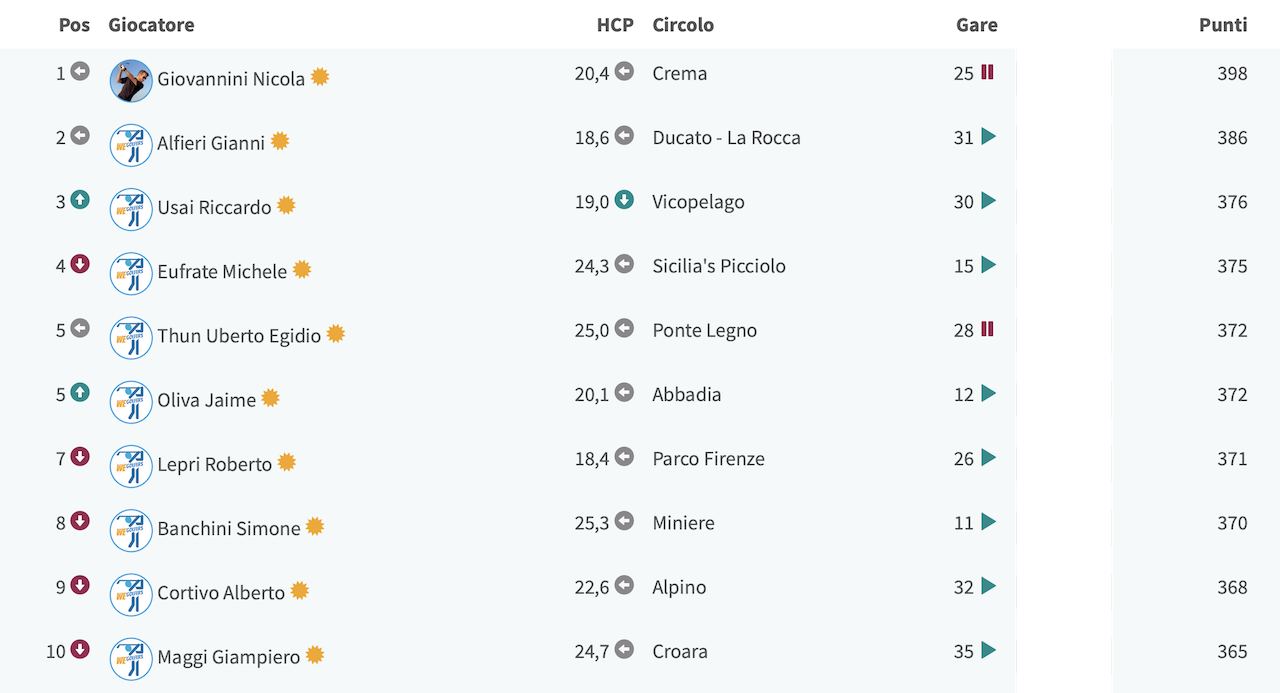
Task: Click the red down arrow beside position 9
Action: (x=80, y=585)
